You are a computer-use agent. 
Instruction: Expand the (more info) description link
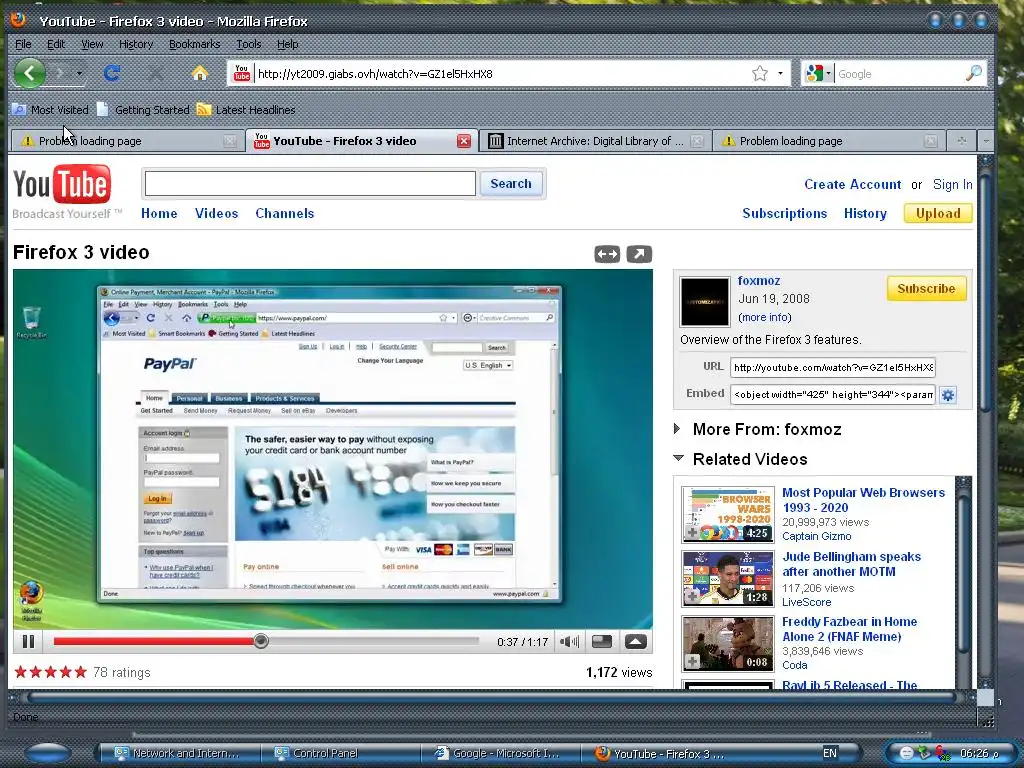pyautogui.click(x=765, y=317)
